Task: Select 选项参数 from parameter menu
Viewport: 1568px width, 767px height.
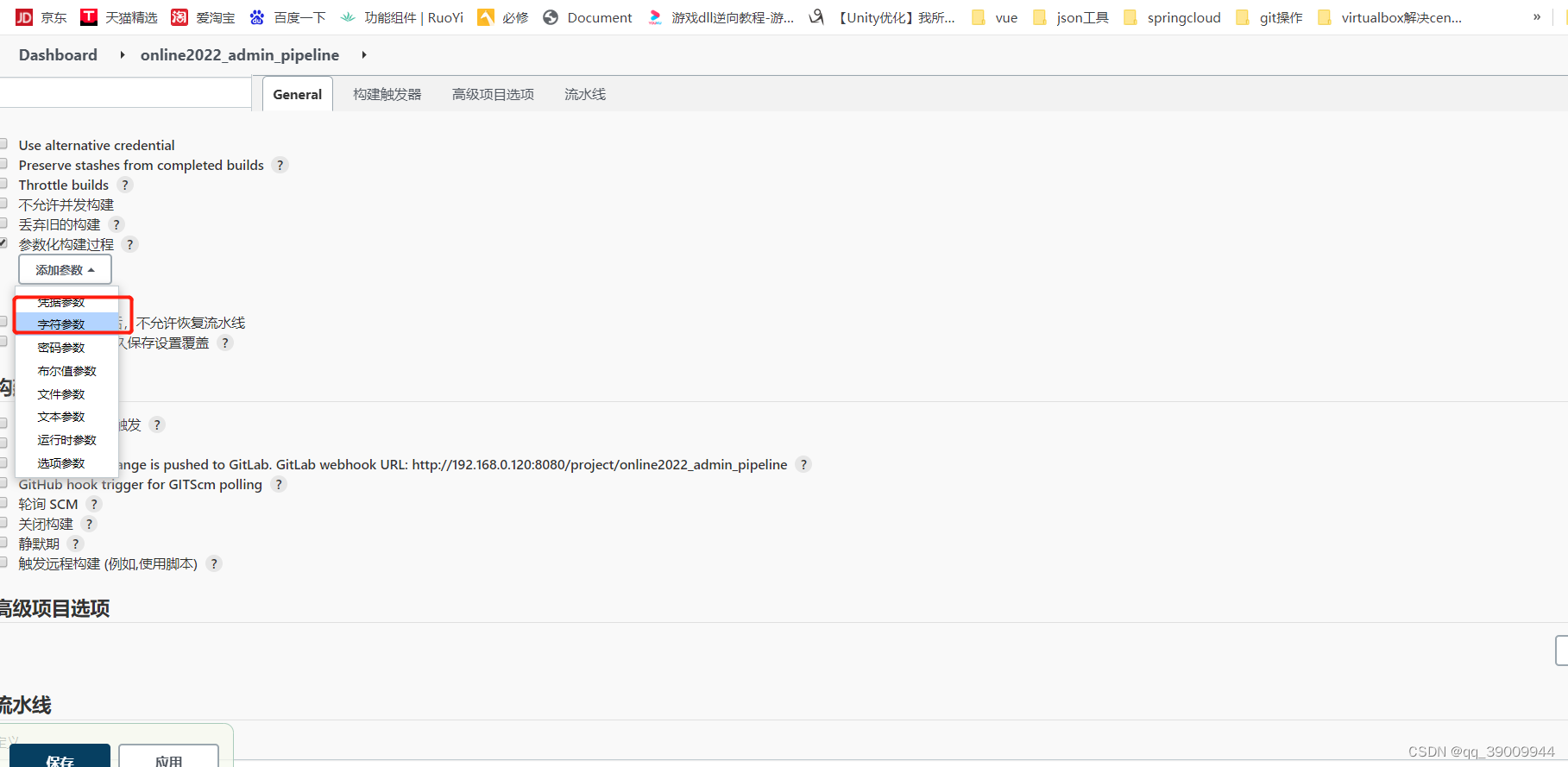Action: click(x=67, y=462)
